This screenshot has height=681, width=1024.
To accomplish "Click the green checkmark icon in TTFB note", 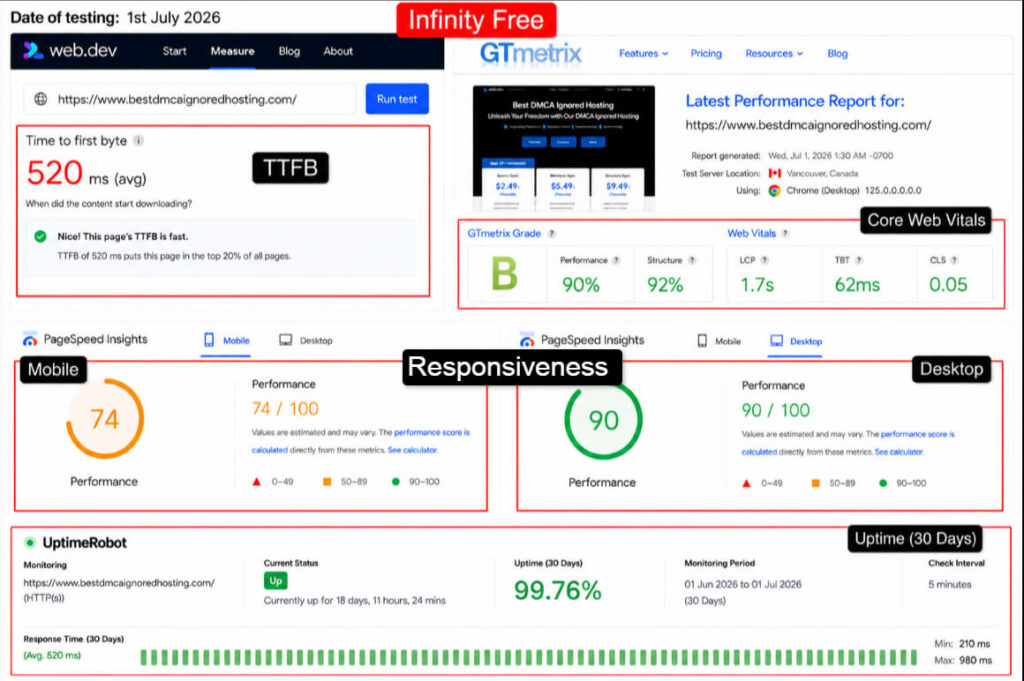I will (x=40, y=236).
